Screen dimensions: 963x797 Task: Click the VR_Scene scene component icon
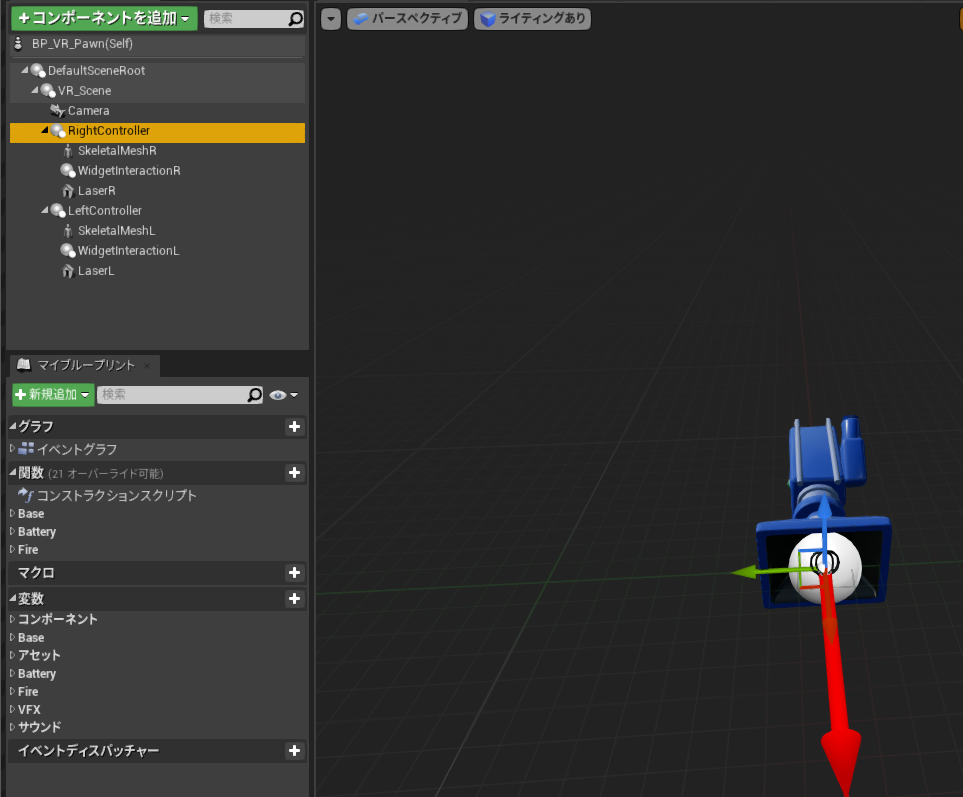click(x=48, y=91)
